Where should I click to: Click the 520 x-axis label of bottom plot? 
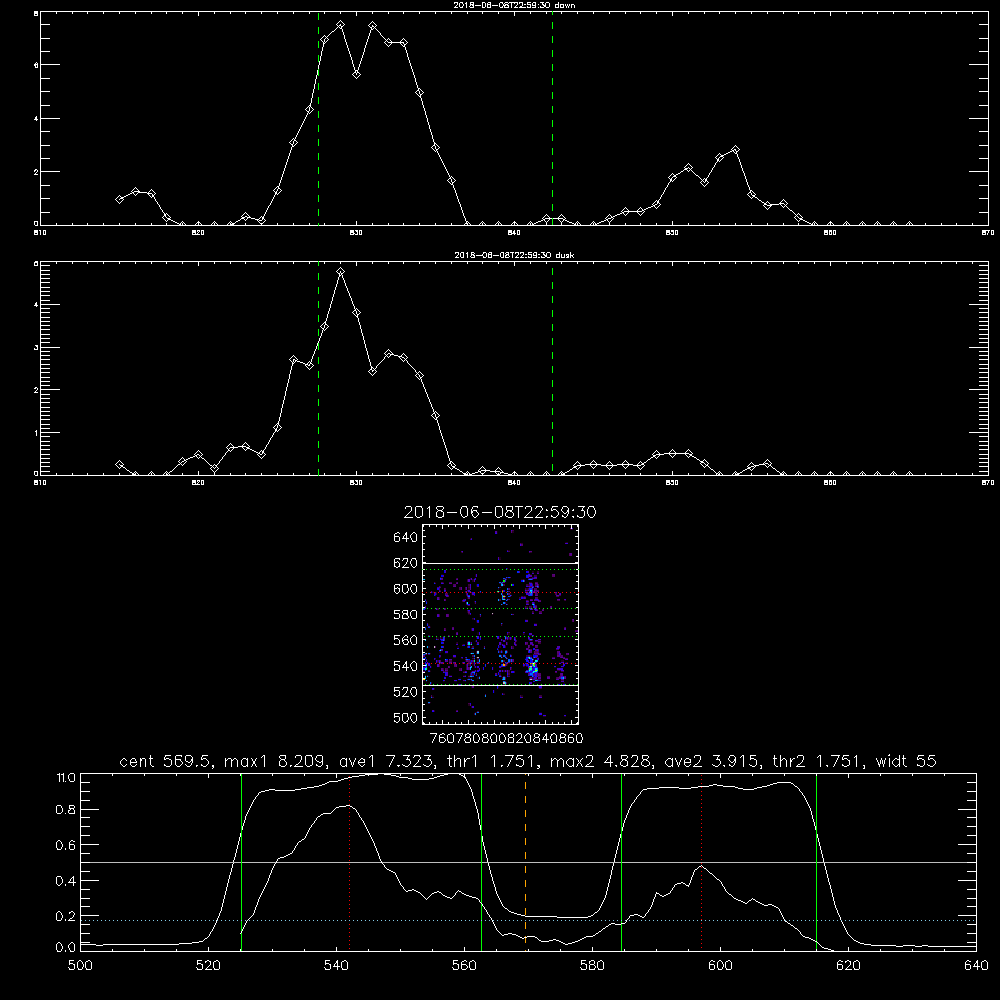tap(208, 965)
